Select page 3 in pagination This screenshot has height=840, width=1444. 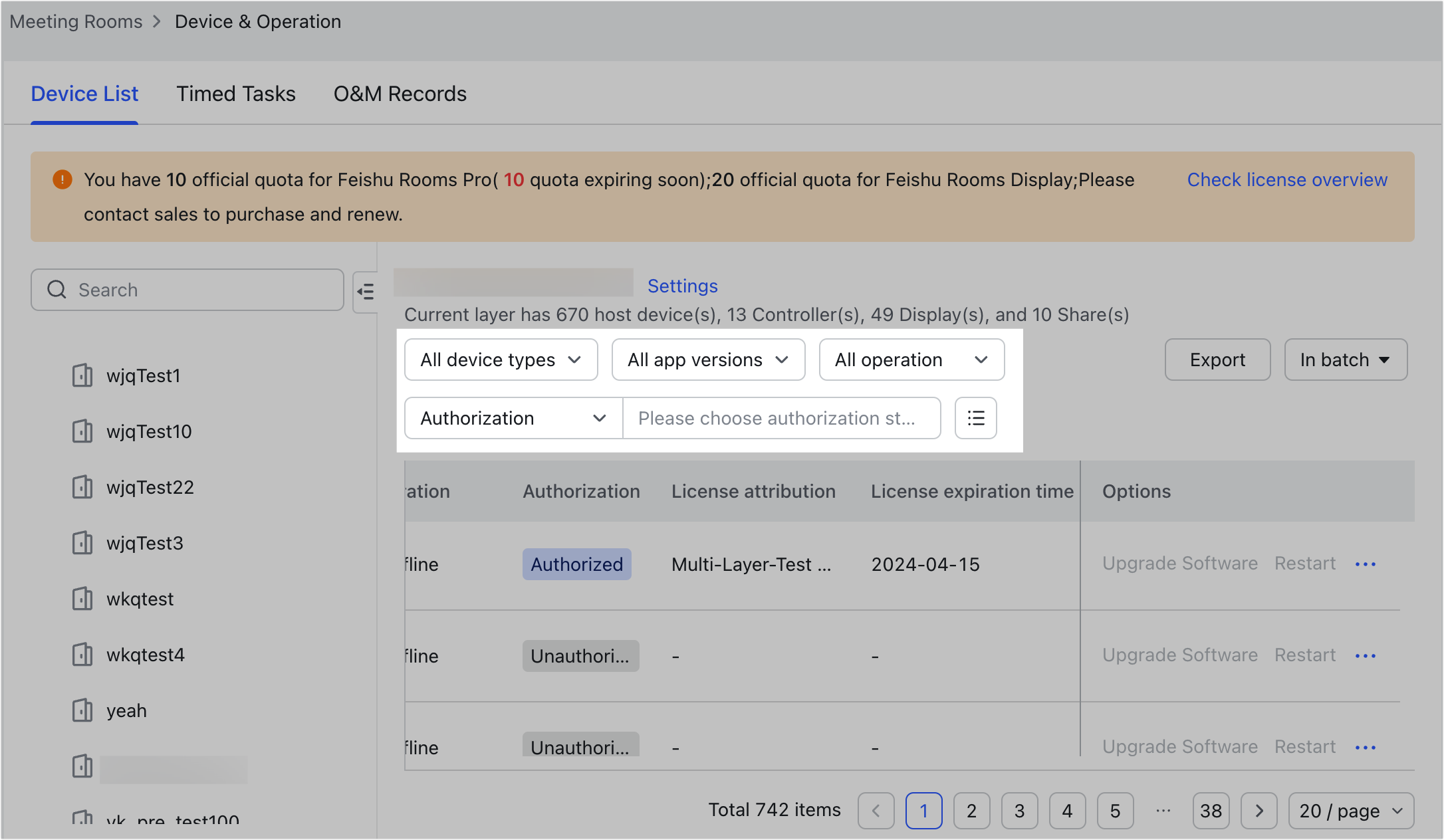click(1019, 810)
